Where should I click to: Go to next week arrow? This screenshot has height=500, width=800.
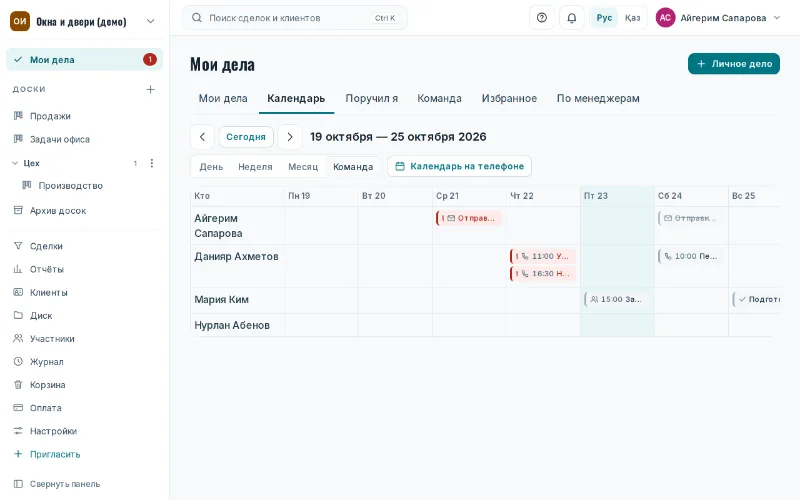(x=290, y=137)
